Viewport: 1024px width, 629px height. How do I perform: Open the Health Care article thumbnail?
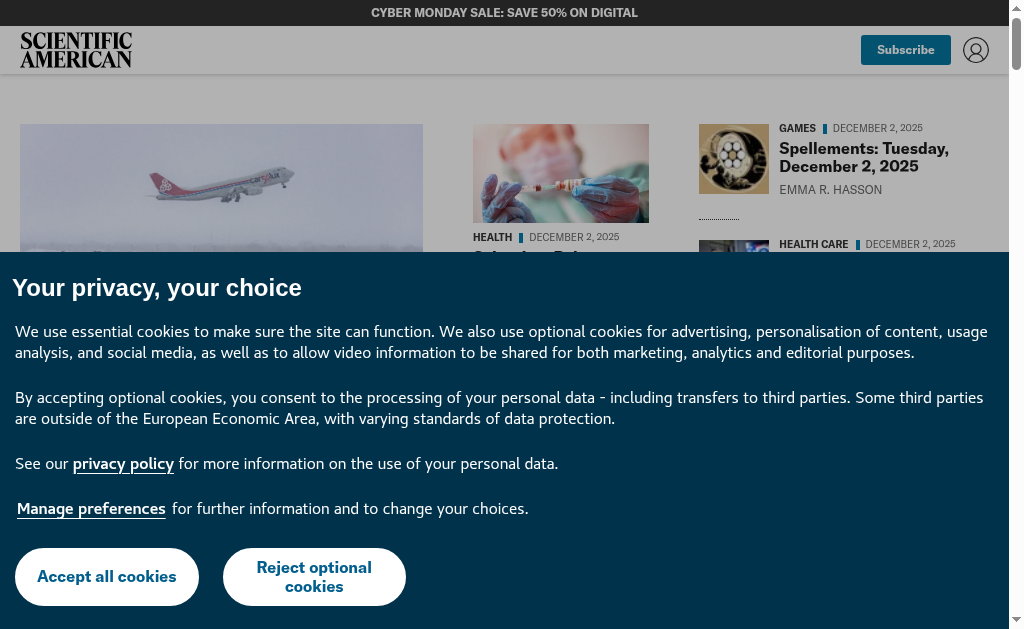pos(733,246)
